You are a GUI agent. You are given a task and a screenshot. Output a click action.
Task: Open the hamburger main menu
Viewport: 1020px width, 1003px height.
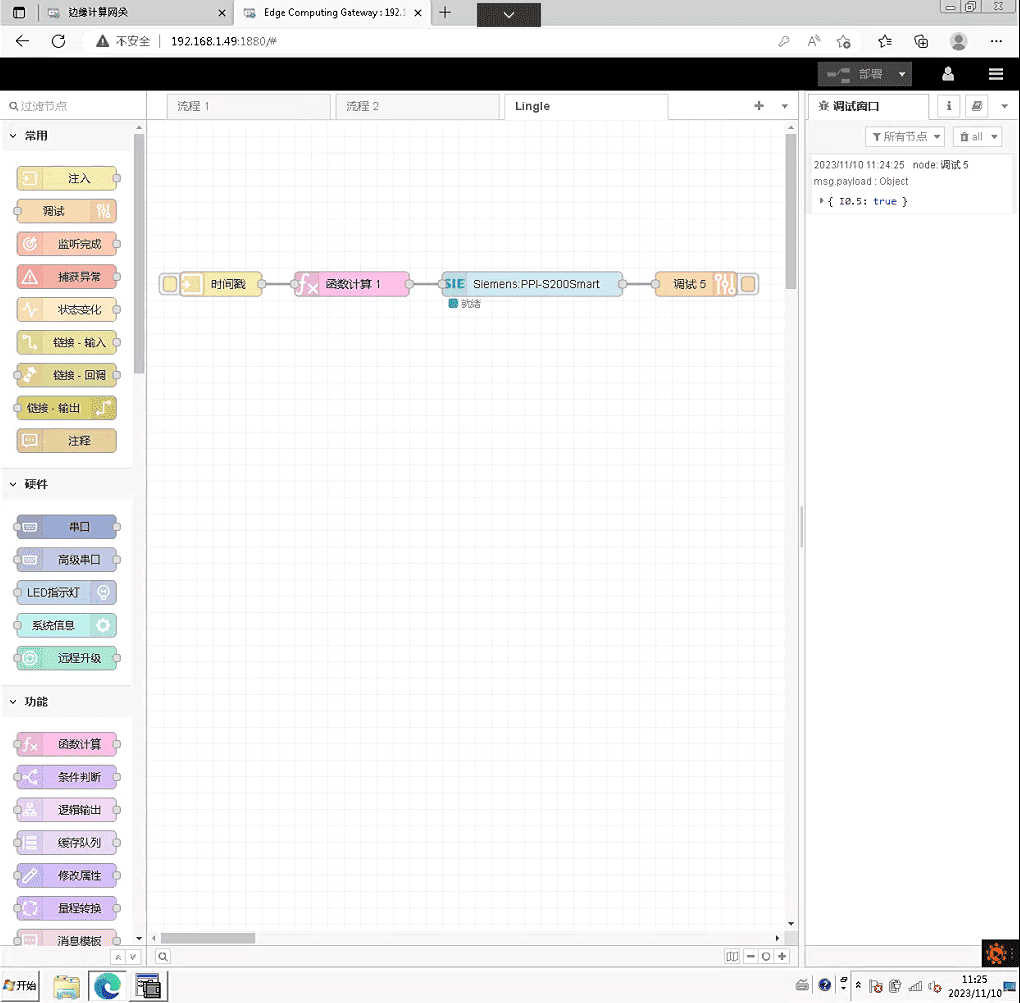995,74
